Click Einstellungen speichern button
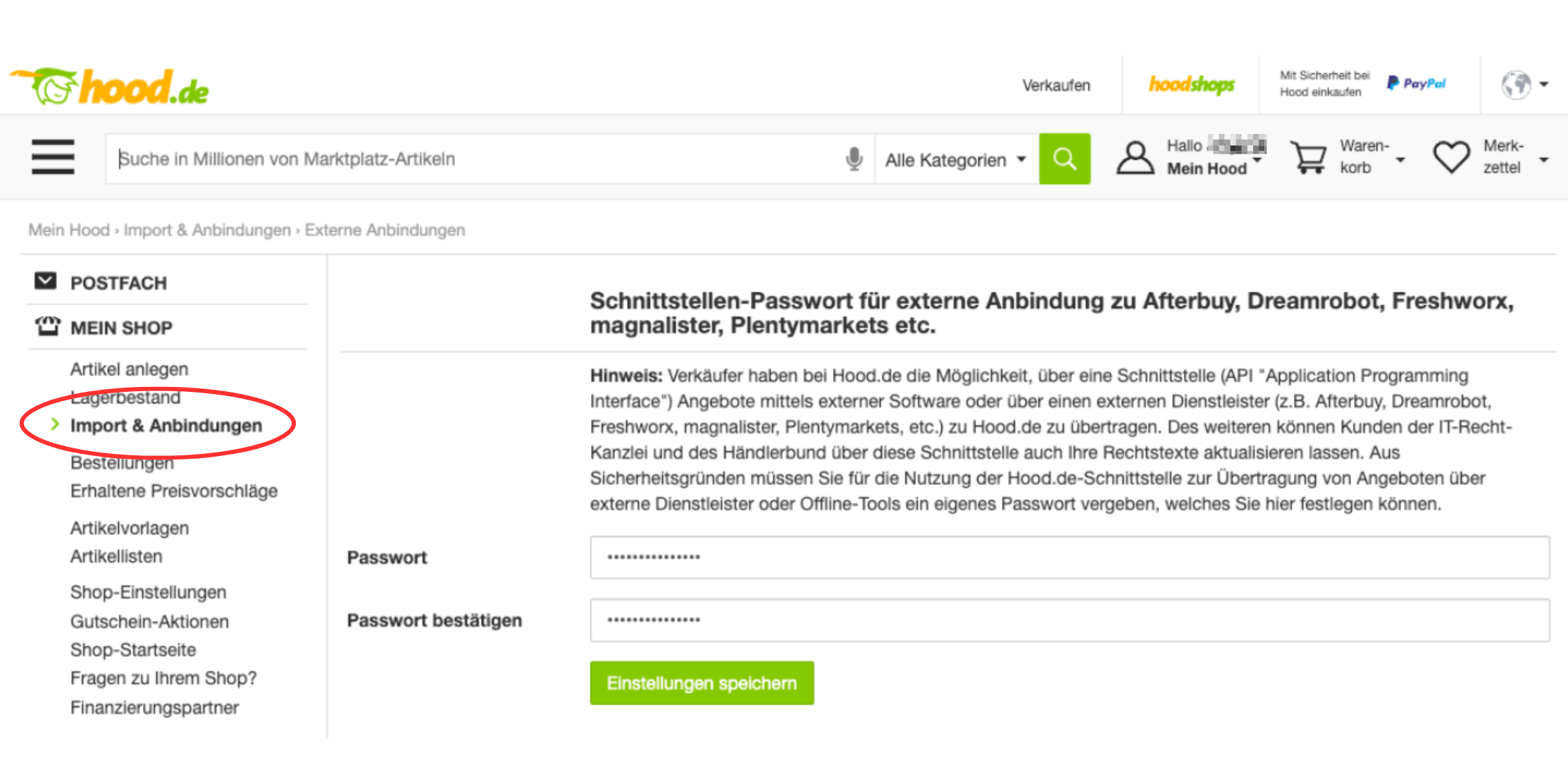This screenshot has height=757, width=1568. [702, 683]
